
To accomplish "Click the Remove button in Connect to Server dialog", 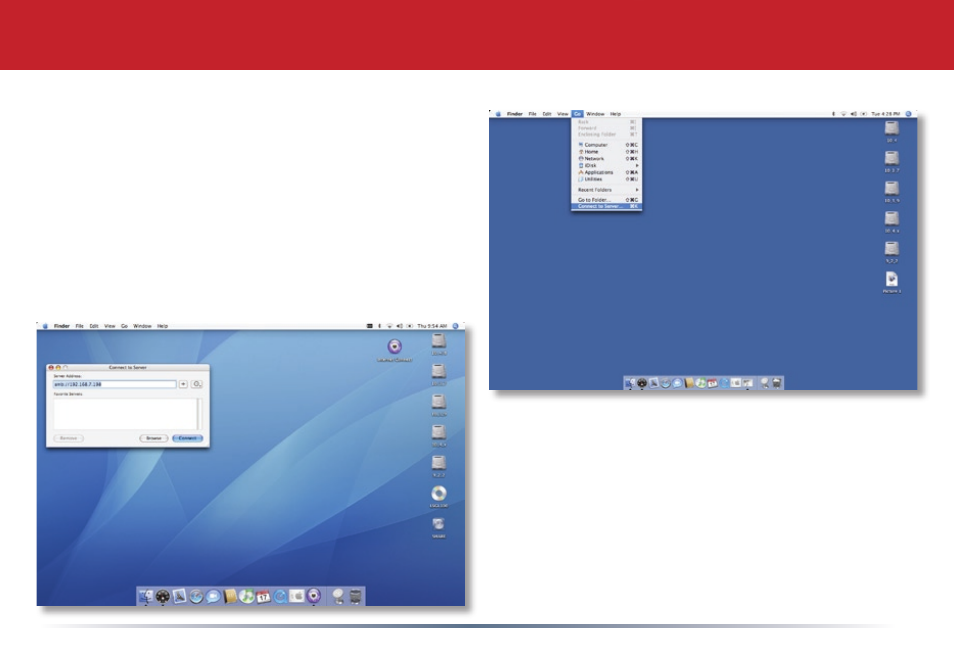I will pos(68,438).
